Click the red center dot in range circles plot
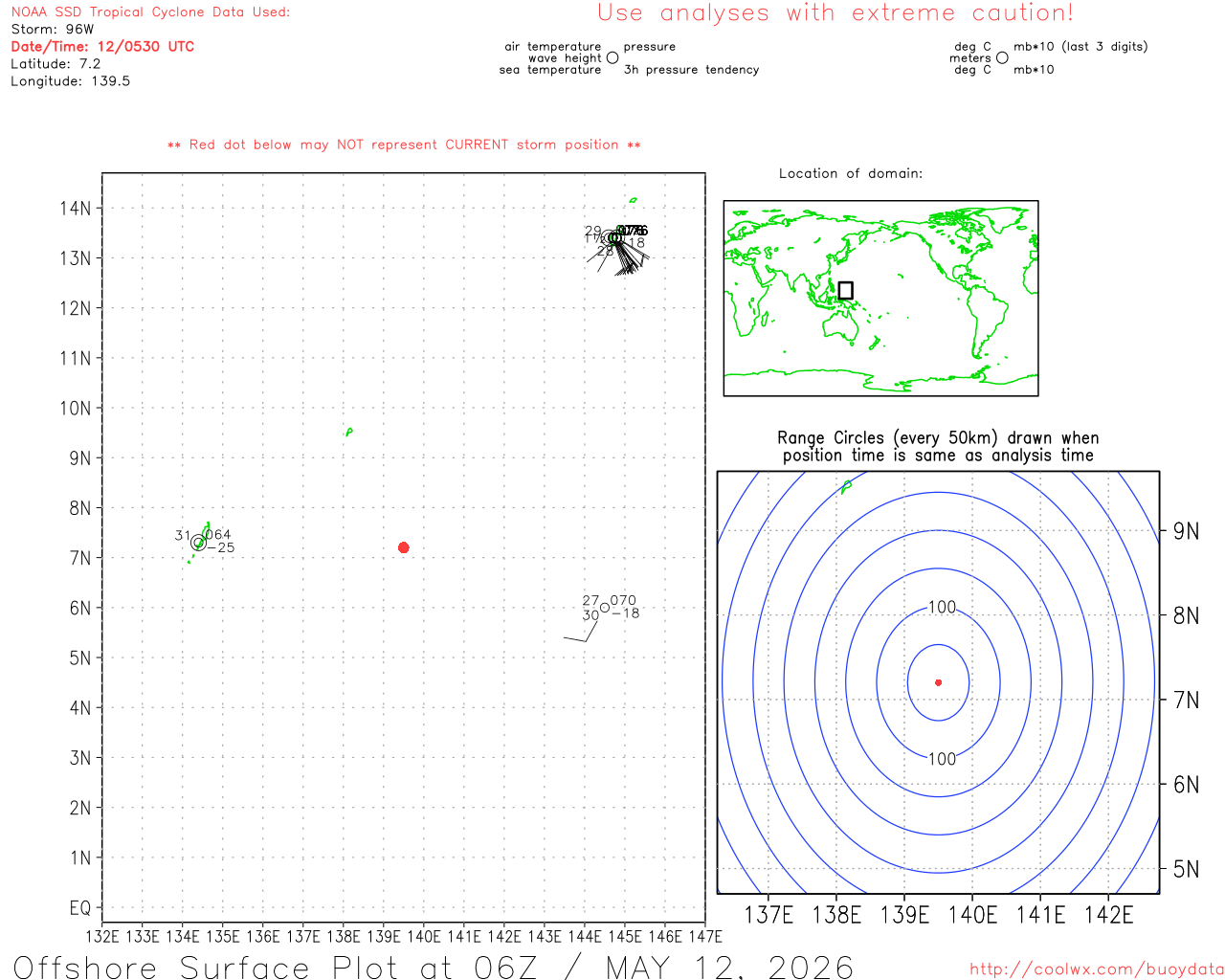Viewport: 1225px width, 980px height. [938, 682]
